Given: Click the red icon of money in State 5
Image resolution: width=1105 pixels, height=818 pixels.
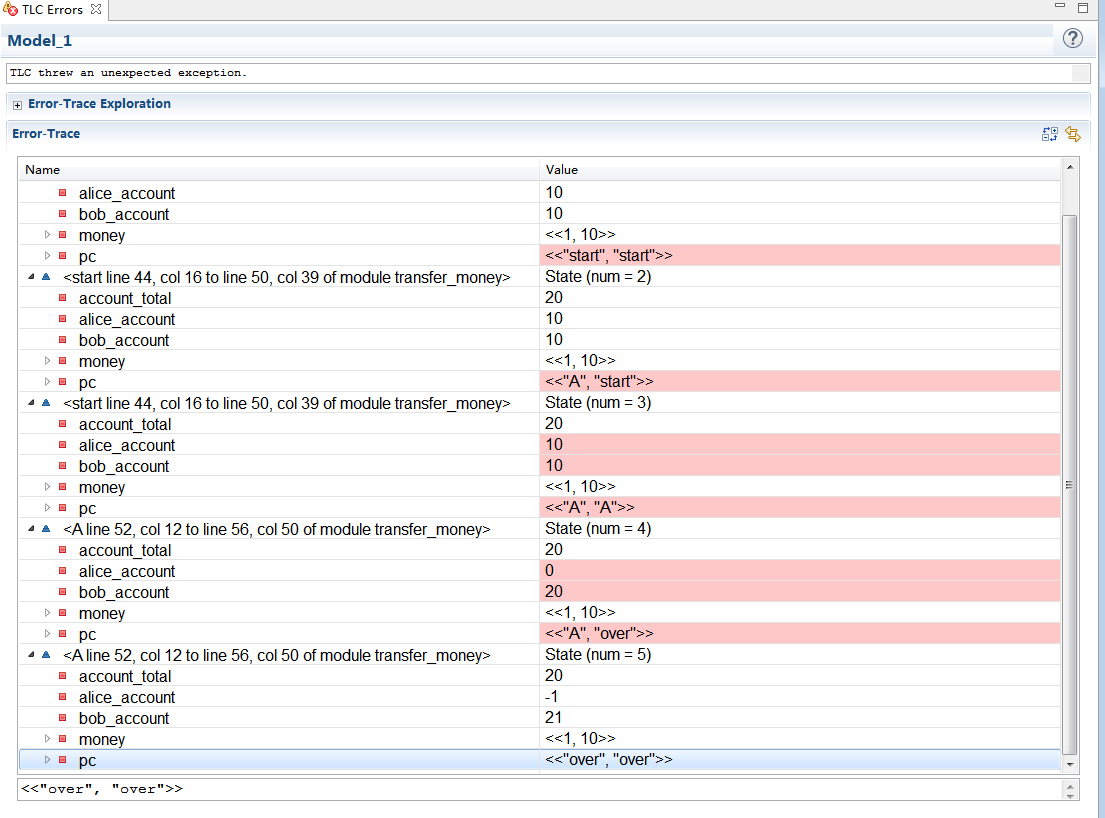Looking at the screenshot, I should [63, 739].
